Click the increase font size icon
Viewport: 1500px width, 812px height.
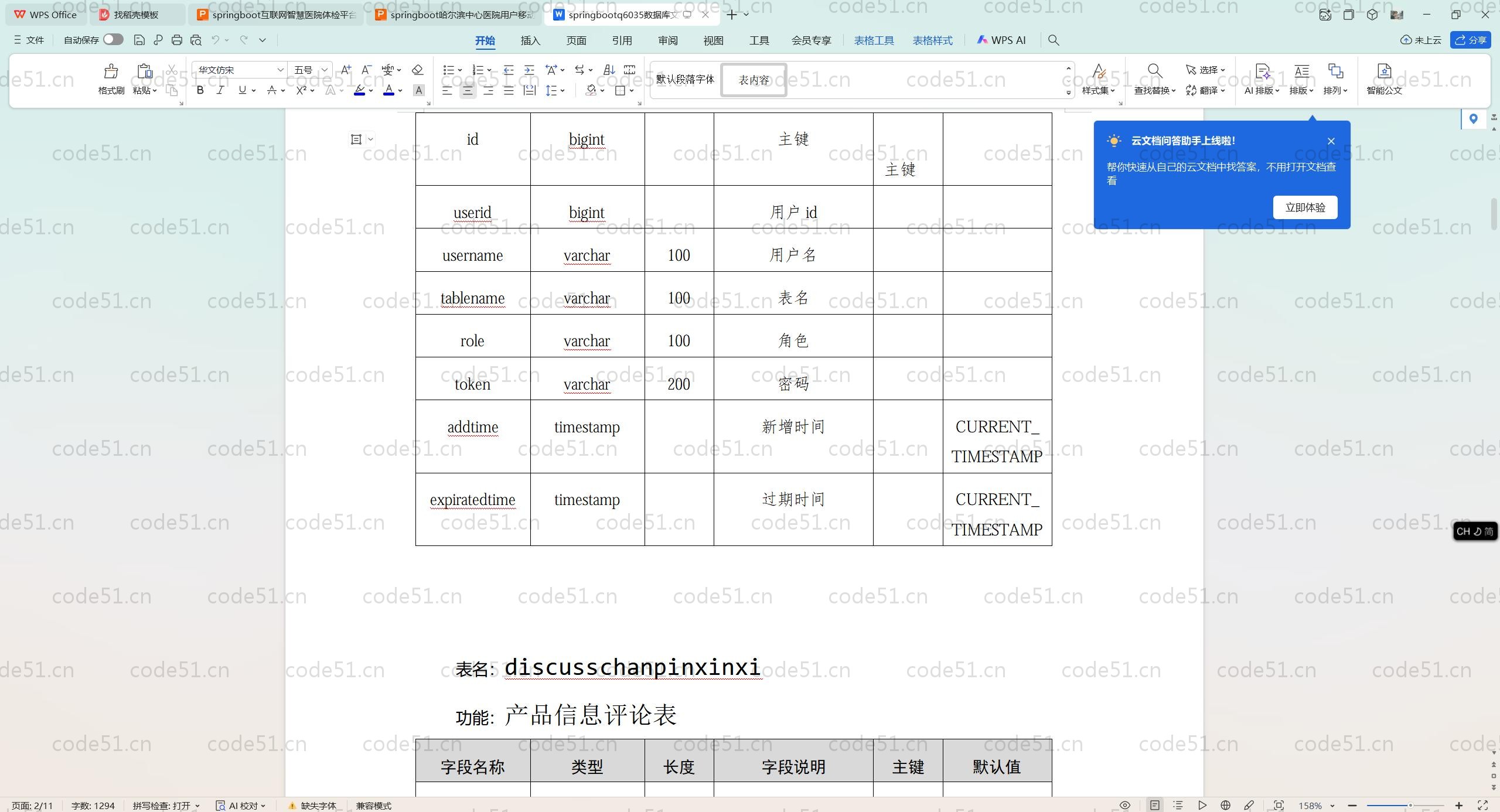point(346,70)
